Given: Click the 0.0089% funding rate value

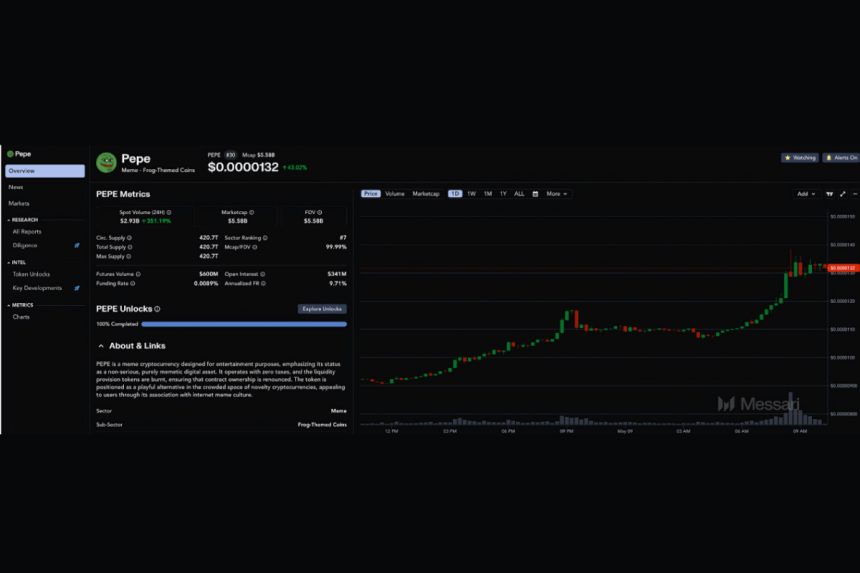Looking at the screenshot, I should coord(206,283).
